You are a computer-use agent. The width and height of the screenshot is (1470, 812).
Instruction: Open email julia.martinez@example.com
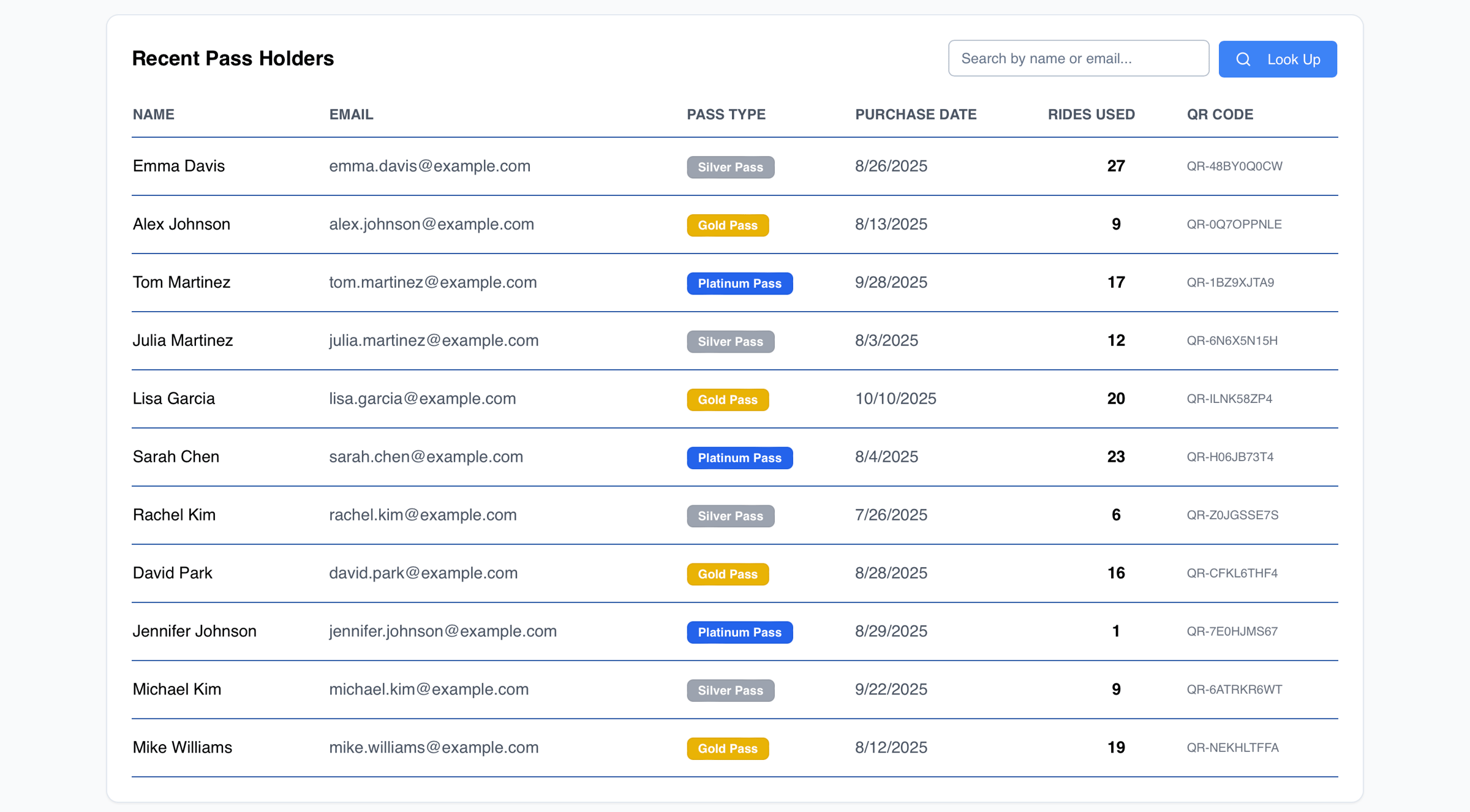pyautogui.click(x=434, y=340)
